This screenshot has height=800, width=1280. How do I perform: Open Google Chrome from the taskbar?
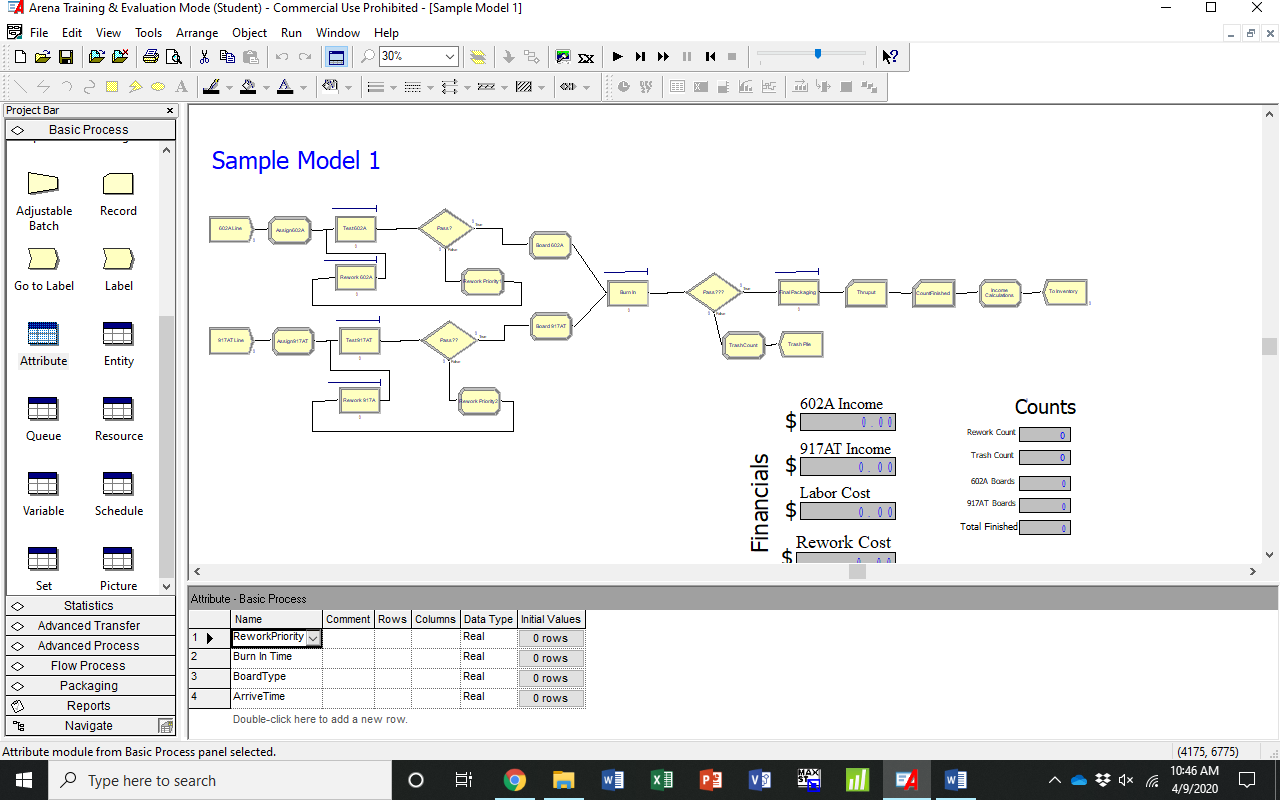[x=515, y=780]
